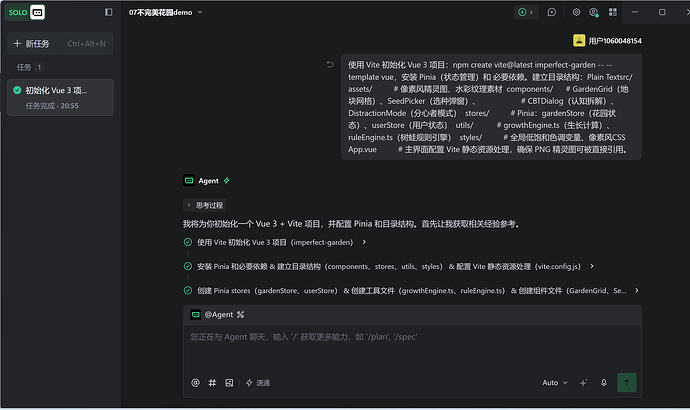This screenshot has width=690, height=410.
Task: Click the sparkle enhance prompt icon
Action: (583, 383)
